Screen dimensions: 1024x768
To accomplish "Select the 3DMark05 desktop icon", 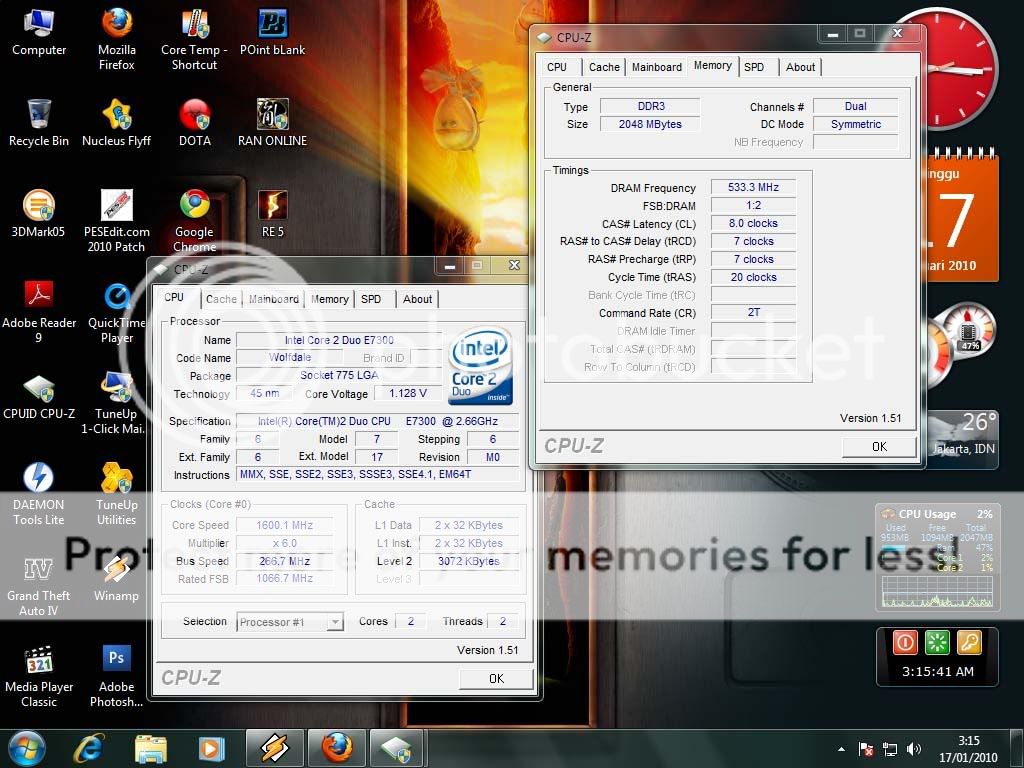I will click(39, 214).
